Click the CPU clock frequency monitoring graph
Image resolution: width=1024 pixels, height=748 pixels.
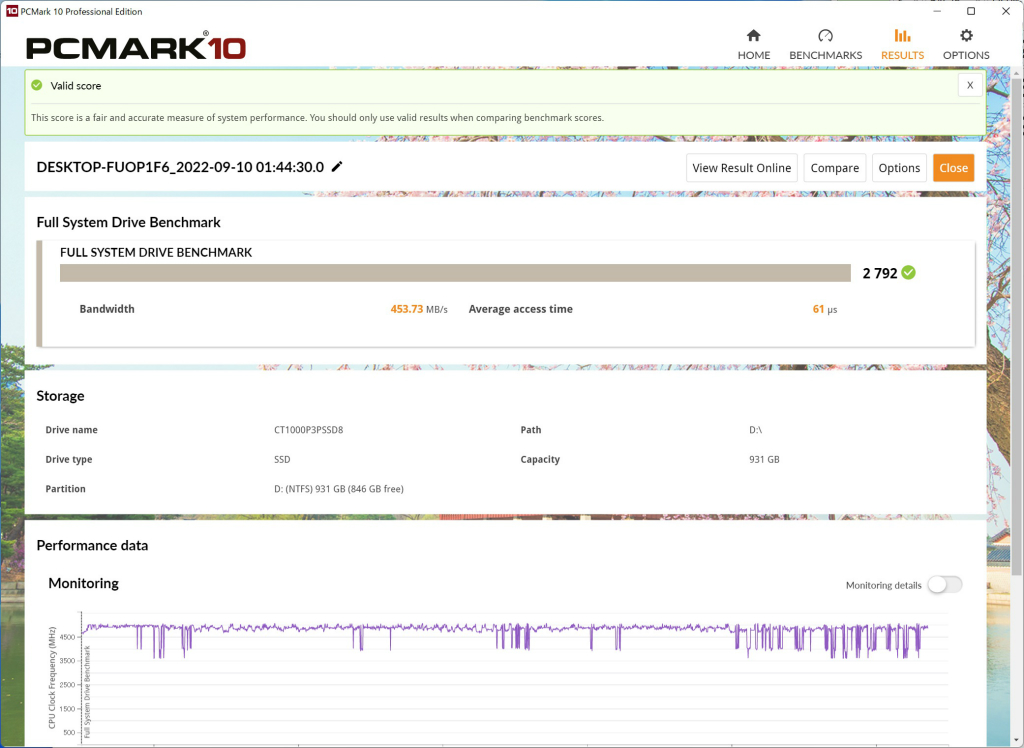pos(503,676)
